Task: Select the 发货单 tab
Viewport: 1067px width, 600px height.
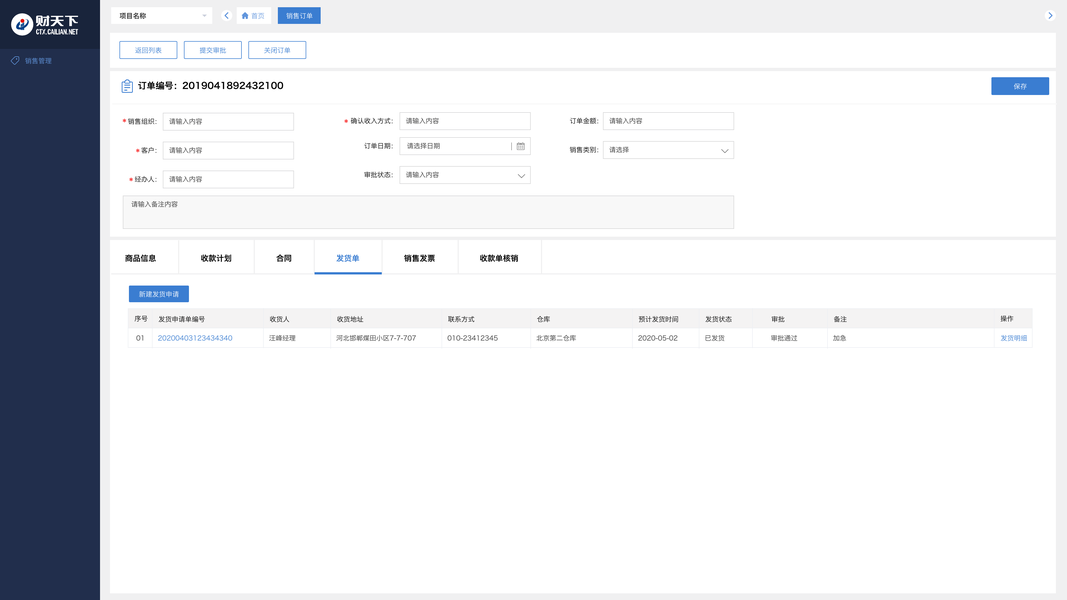Action: [x=348, y=258]
